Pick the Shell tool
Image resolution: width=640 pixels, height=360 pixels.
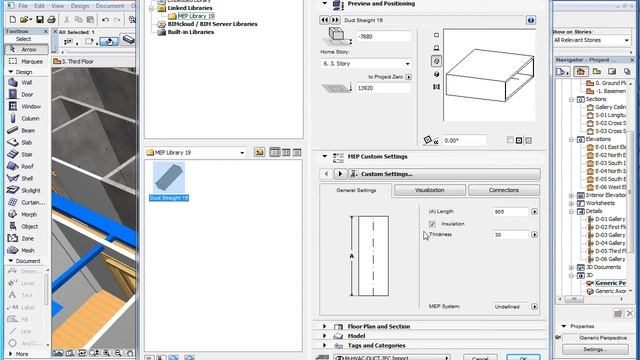pos(26,178)
